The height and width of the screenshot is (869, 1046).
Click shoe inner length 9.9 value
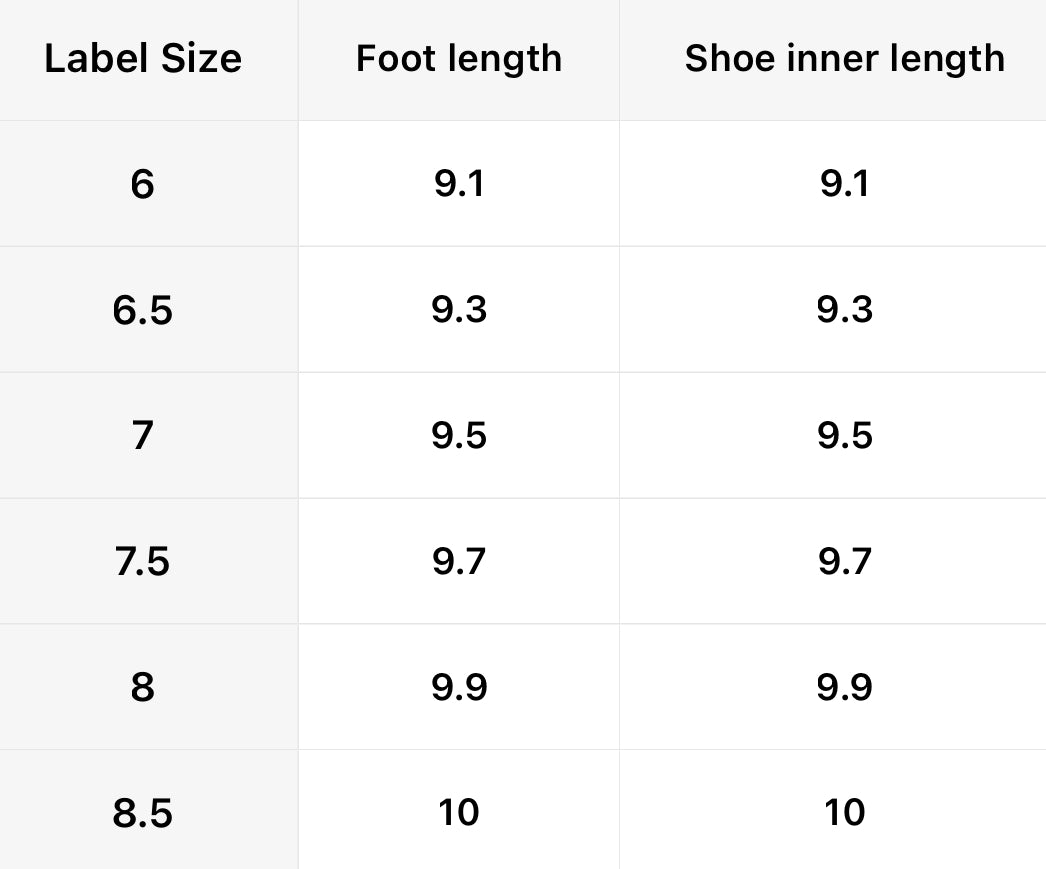coord(844,687)
